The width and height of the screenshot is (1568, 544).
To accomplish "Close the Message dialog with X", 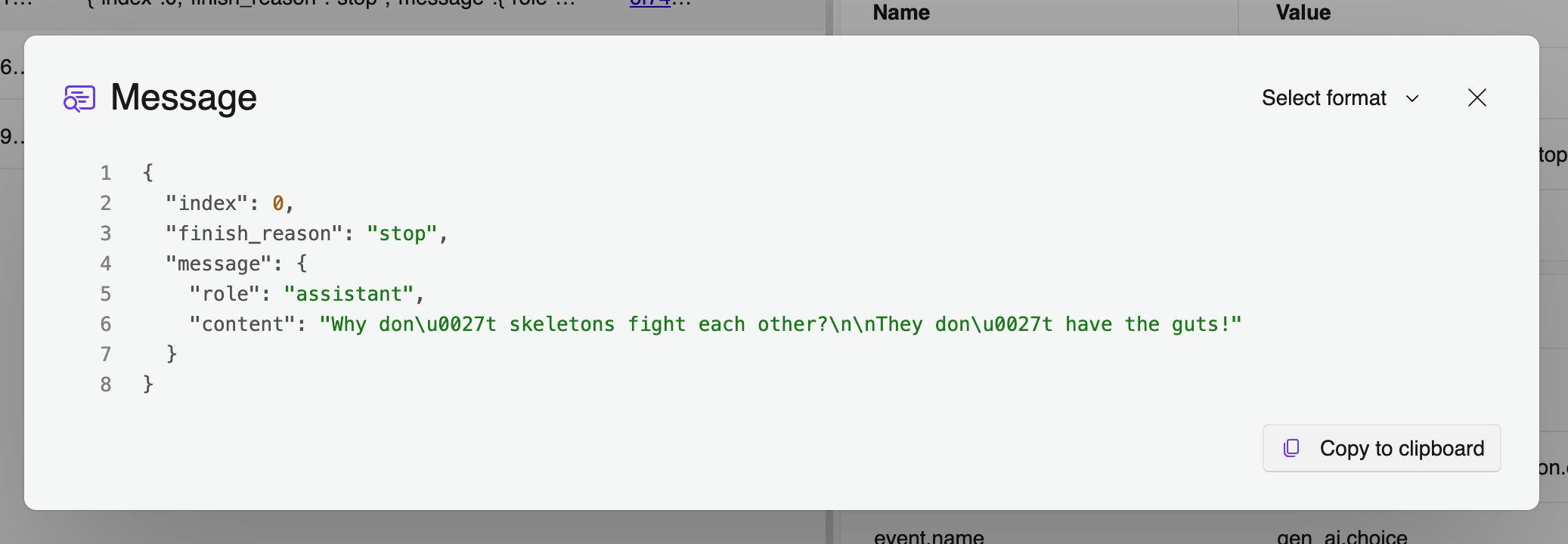I will click(1477, 97).
